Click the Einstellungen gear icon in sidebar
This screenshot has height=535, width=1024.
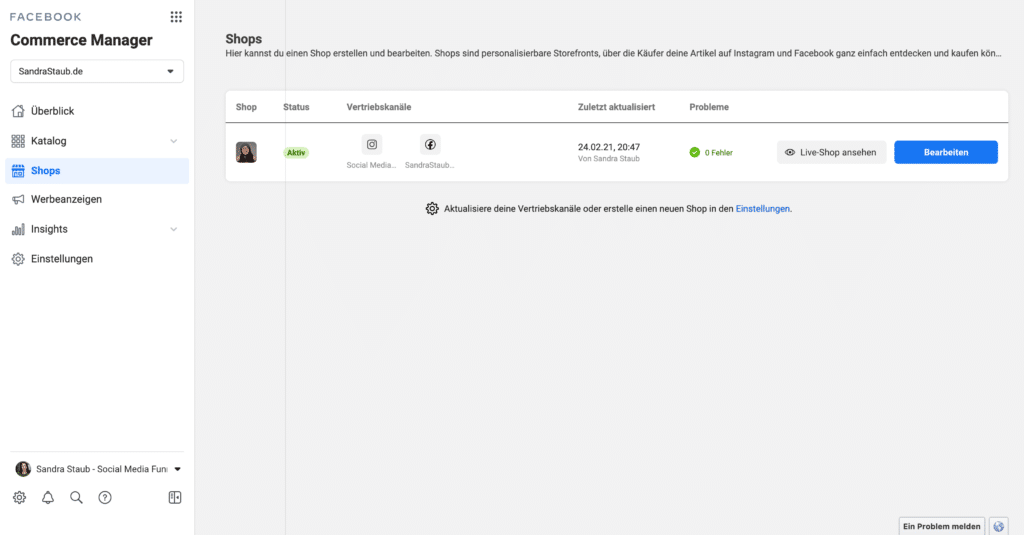18,259
